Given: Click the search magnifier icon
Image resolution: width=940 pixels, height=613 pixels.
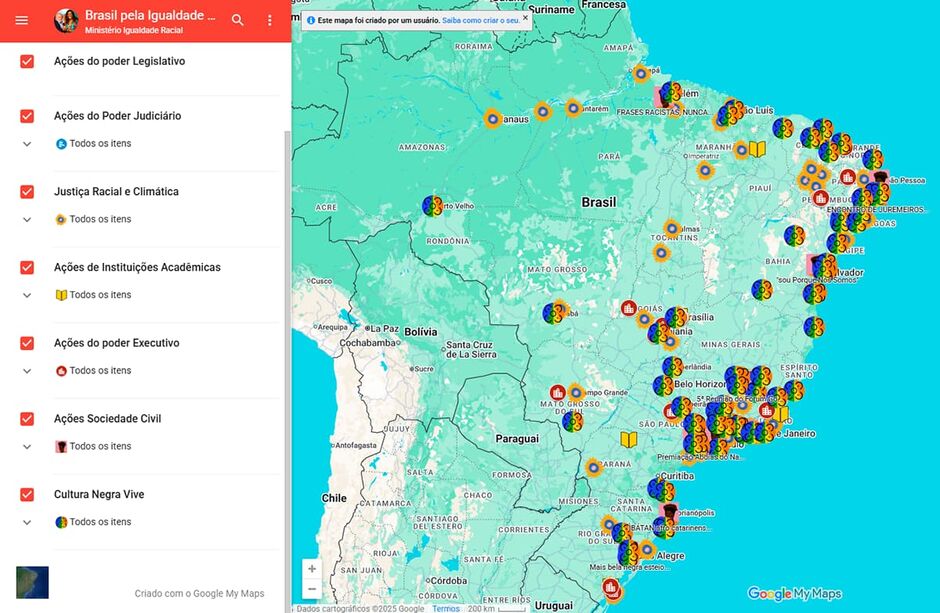Looking at the screenshot, I should [237, 20].
